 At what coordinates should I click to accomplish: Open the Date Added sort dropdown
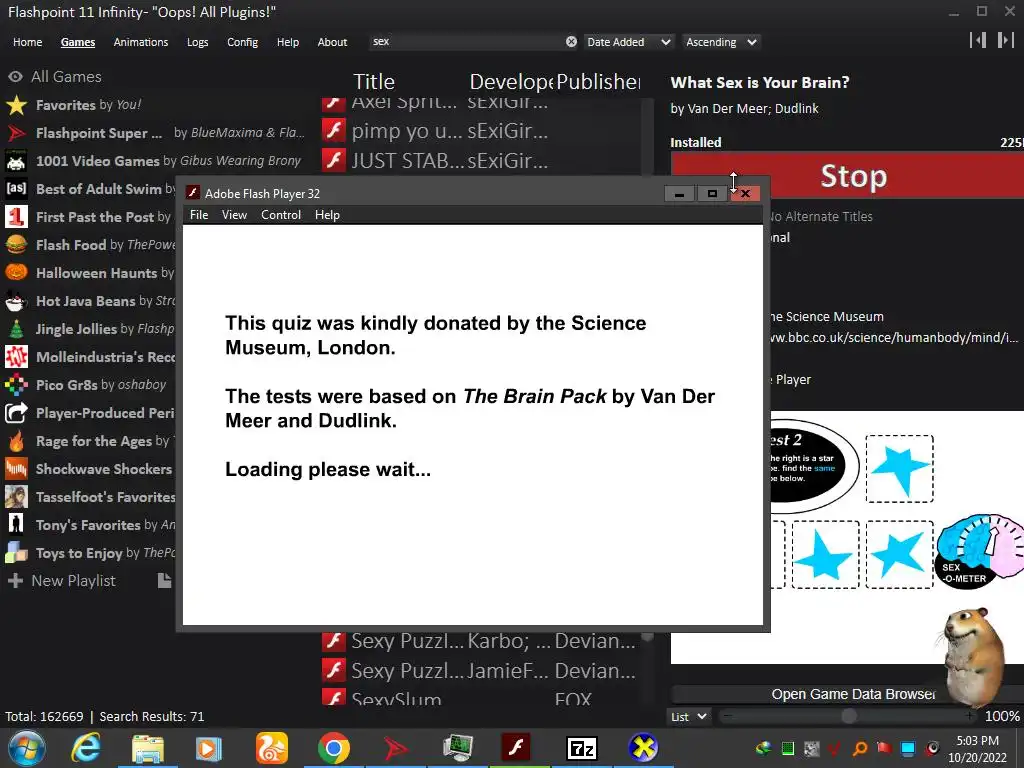pos(629,42)
